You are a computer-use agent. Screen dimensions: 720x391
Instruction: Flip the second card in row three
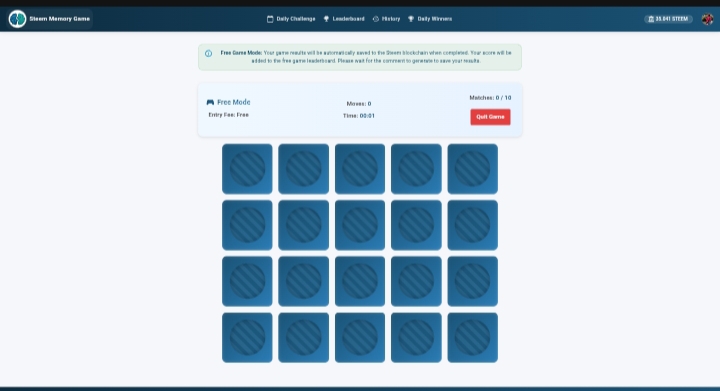304,281
